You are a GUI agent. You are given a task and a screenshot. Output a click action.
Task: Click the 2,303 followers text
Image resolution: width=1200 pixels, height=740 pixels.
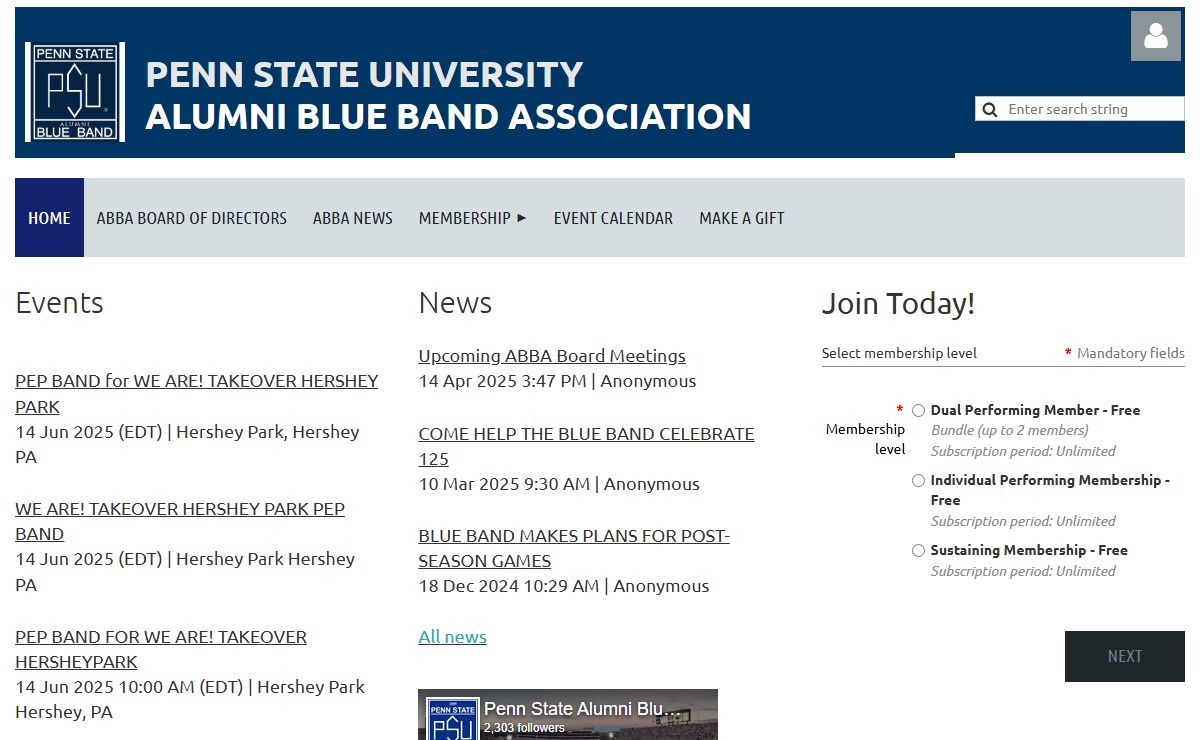524,728
